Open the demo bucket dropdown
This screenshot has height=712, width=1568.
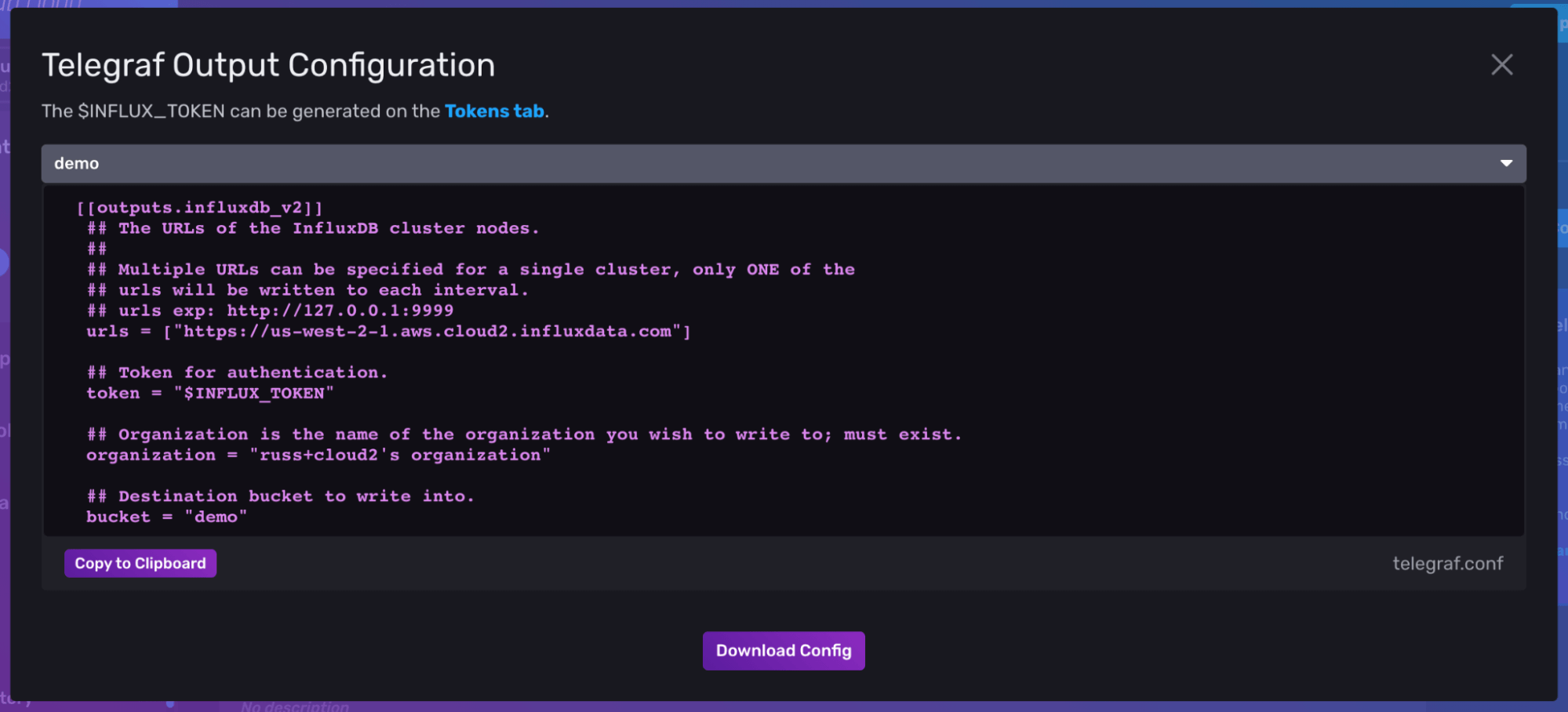(783, 163)
